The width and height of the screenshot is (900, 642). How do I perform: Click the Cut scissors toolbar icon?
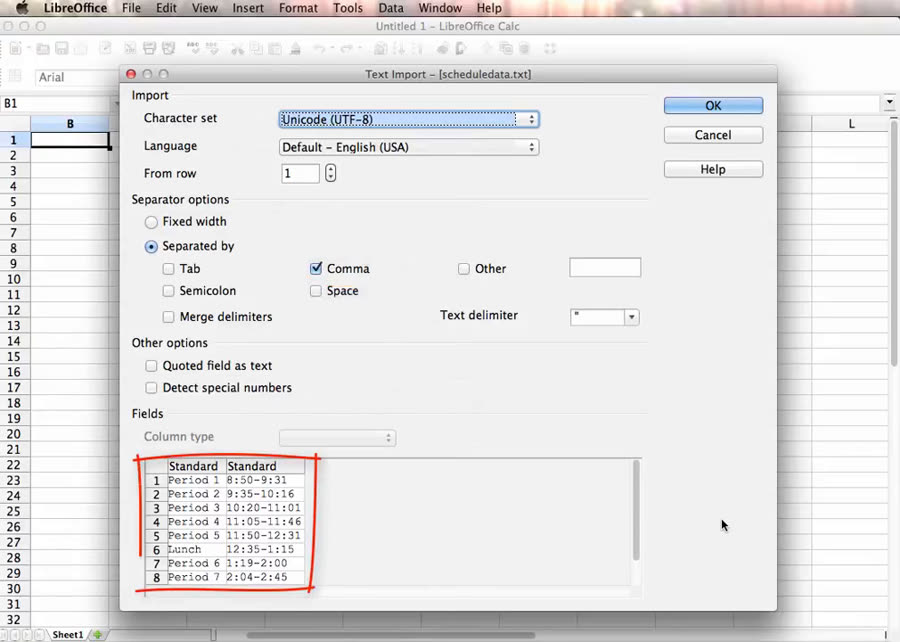pyautogui.click(x=237, y=49)
